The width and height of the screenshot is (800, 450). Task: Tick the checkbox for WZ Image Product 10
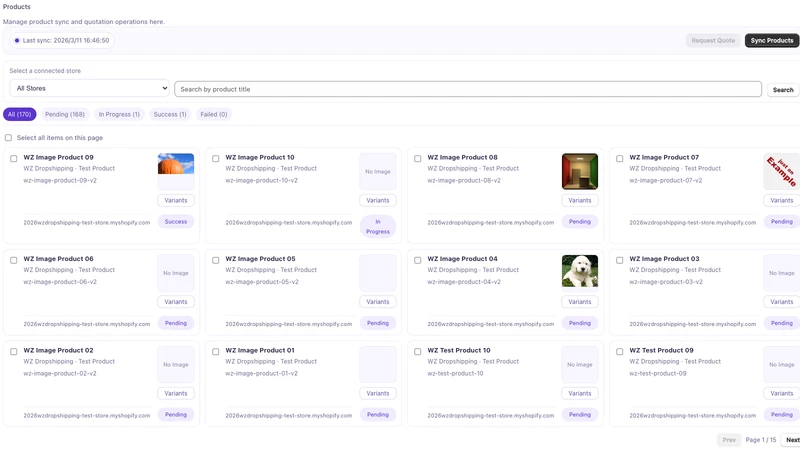click(x=216, y=159)
